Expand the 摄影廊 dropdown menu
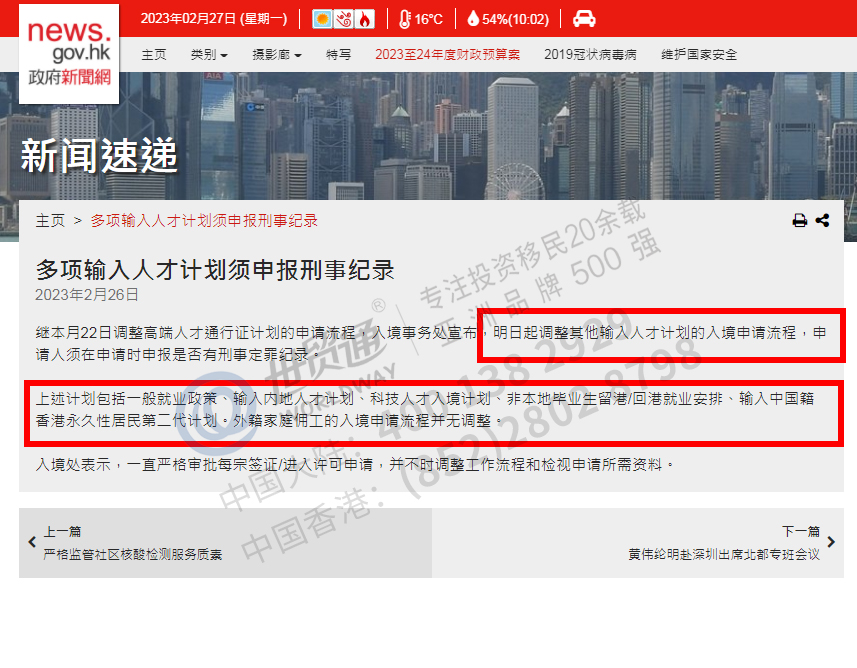 [x=277, y=55]
